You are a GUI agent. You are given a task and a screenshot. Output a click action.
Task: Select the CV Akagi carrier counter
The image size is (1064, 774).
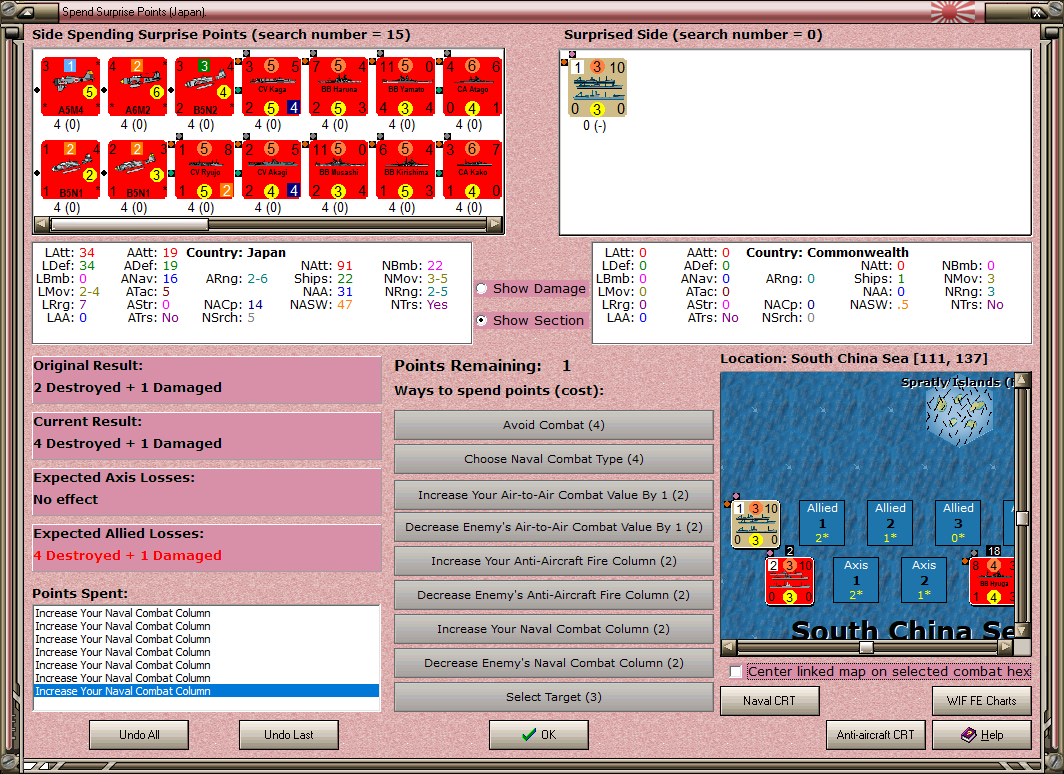(x=272, y=170)
